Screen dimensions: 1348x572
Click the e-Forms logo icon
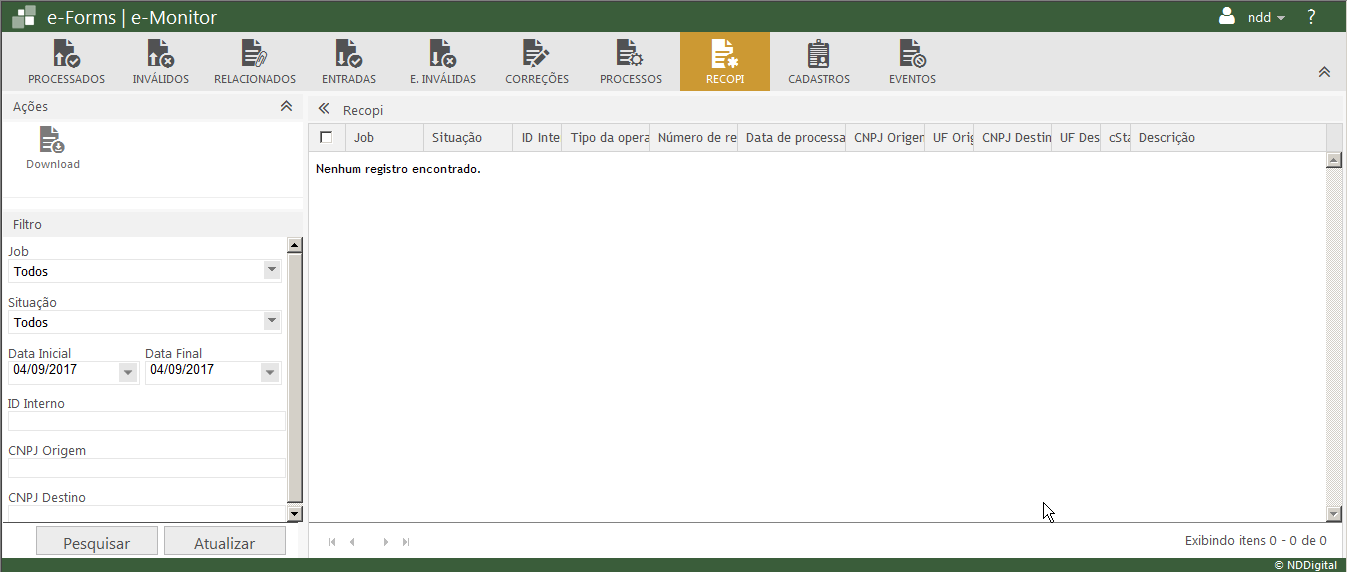pyautogui.click(x=24, y=17)
